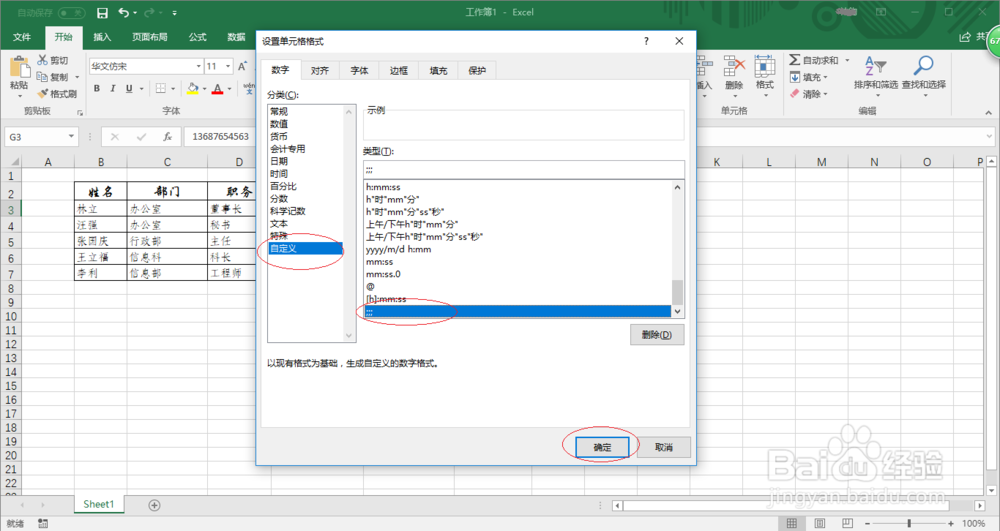Open the Clipboard group dialog launcher
This screenshot has width=1000, height=531.
click(80, 113)
